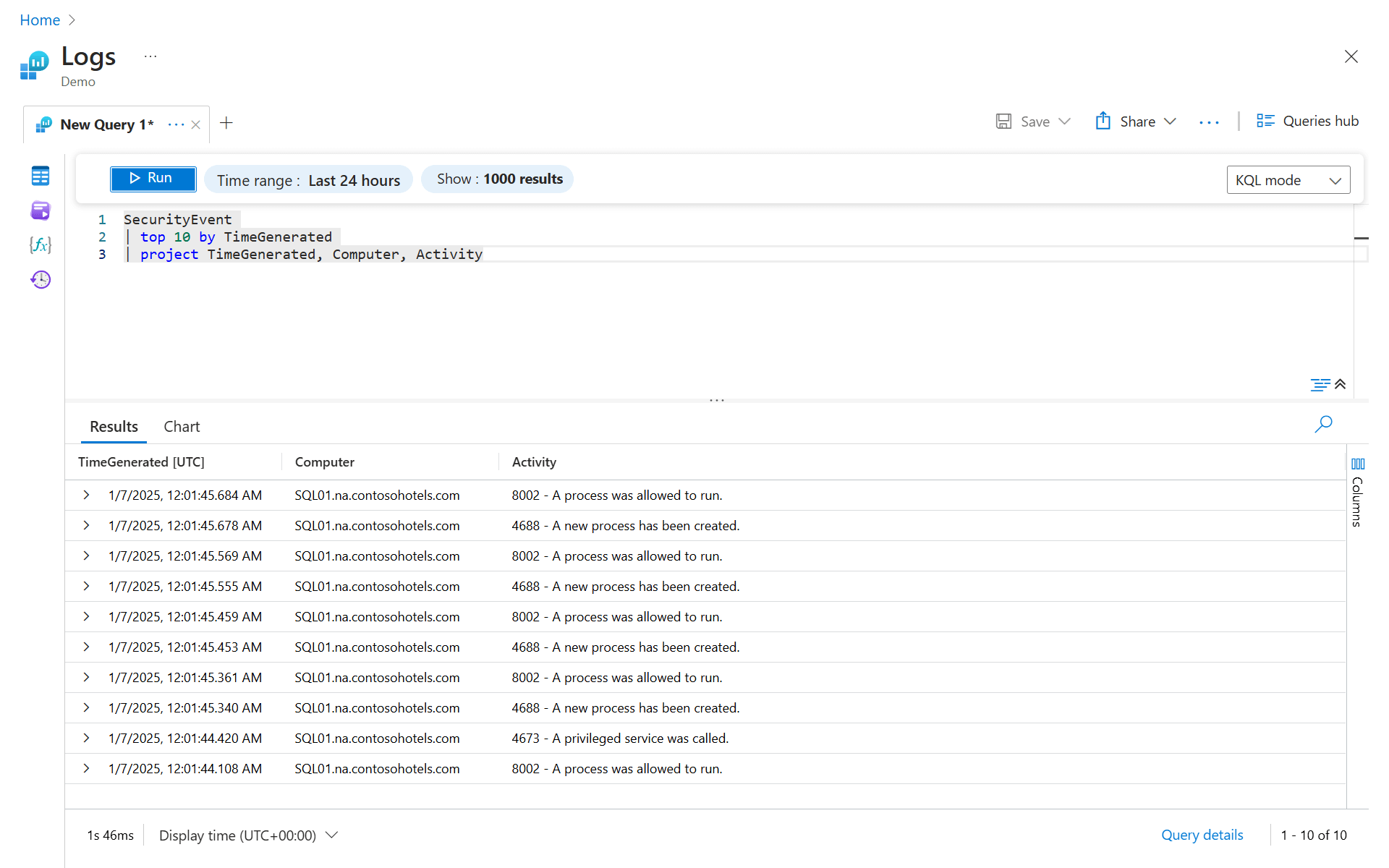Open the Queries sidebar icon
Viewport: 1389px width, 868px height.
41,210
